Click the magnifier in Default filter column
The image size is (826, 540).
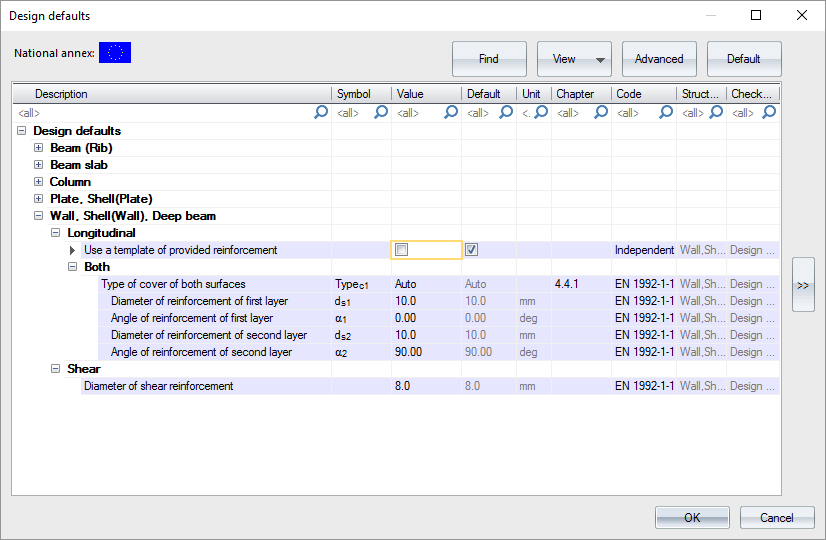pyautogui.click(x=506, y=113)
